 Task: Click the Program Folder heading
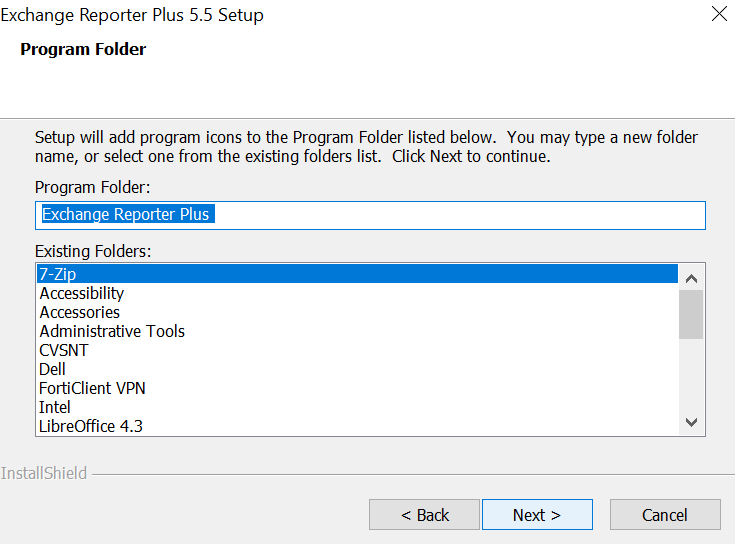[83, 49]
